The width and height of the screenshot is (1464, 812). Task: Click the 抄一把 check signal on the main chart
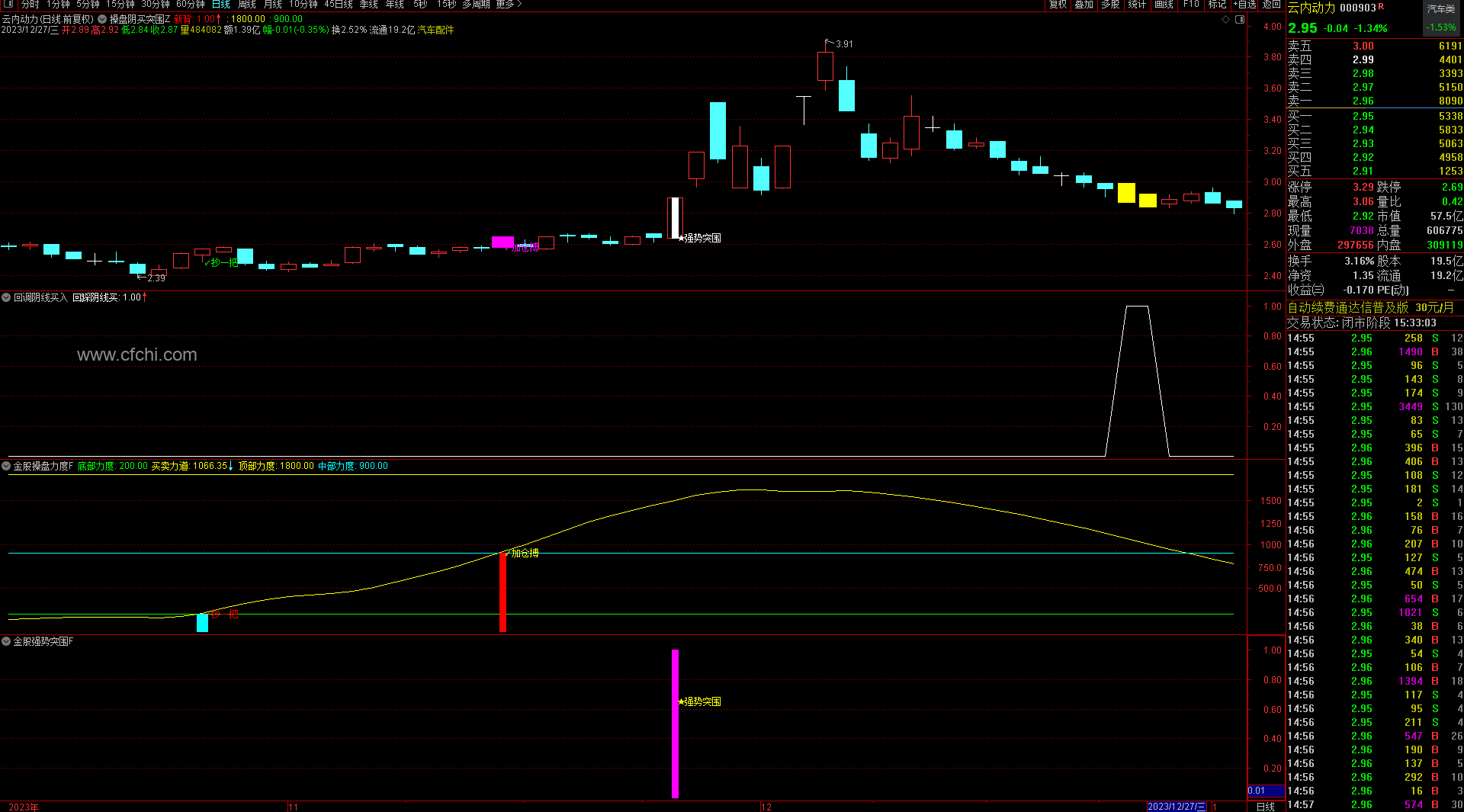pyautogui.click(x=222, y=262)
